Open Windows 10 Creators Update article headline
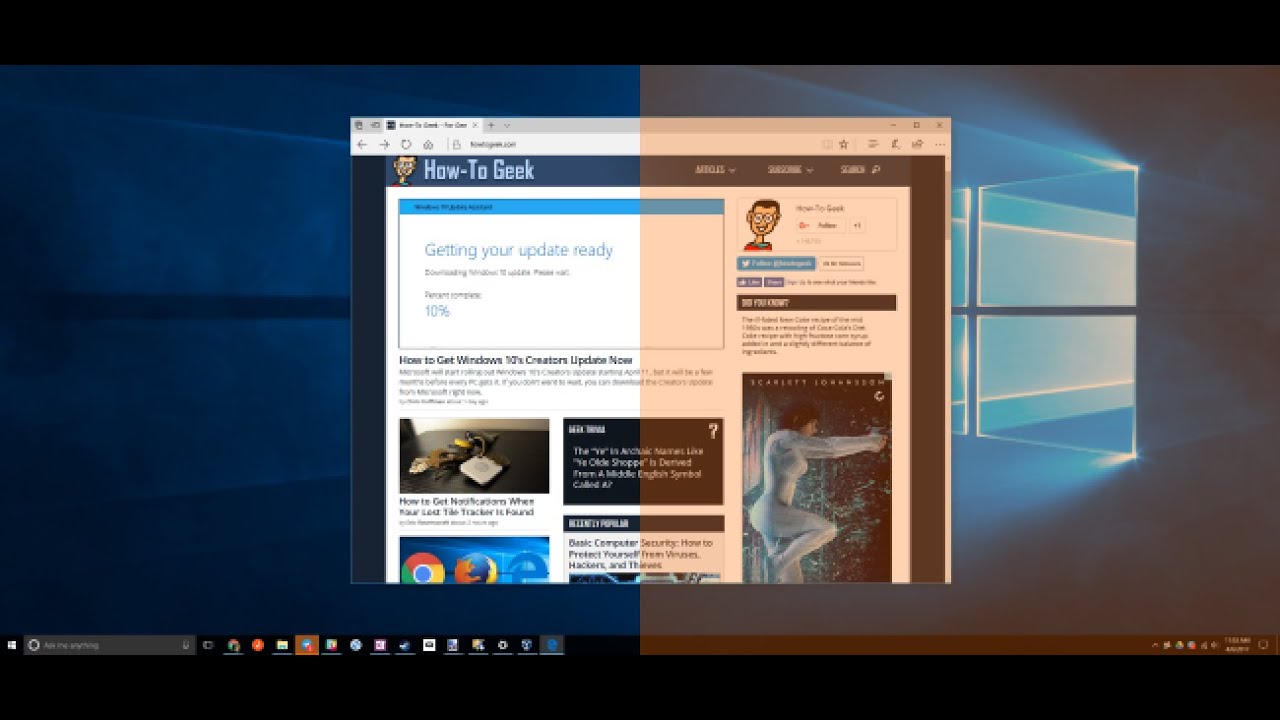Image resolution: width=1280 pixels, height=720 pixels. click(516, 360)
